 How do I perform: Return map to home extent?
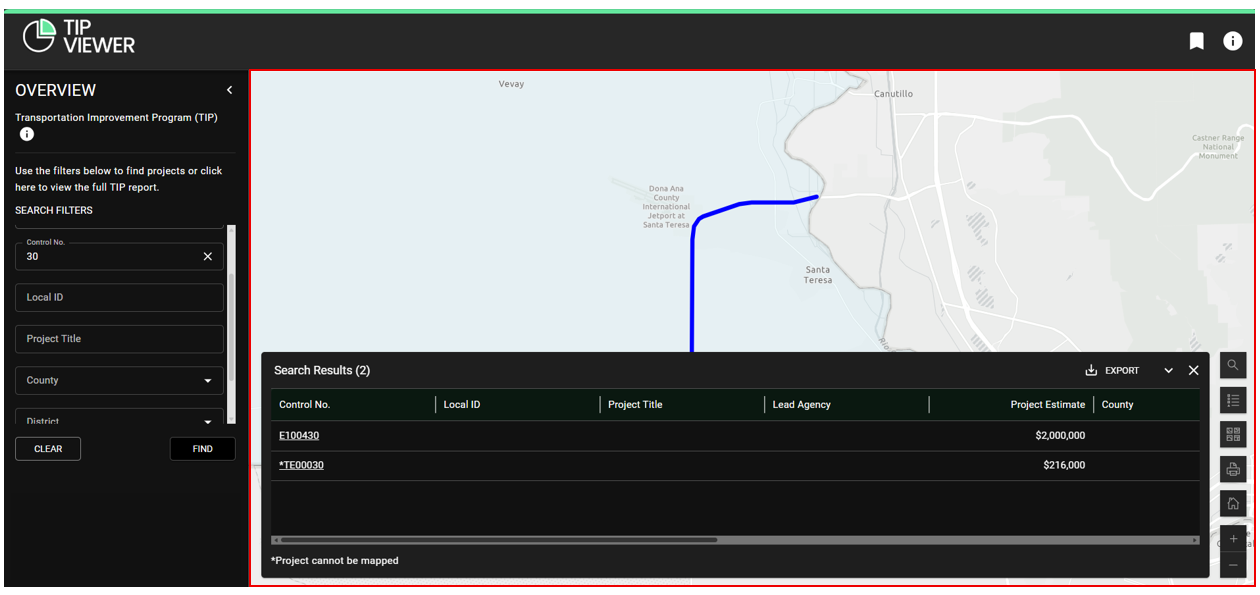1233,504
